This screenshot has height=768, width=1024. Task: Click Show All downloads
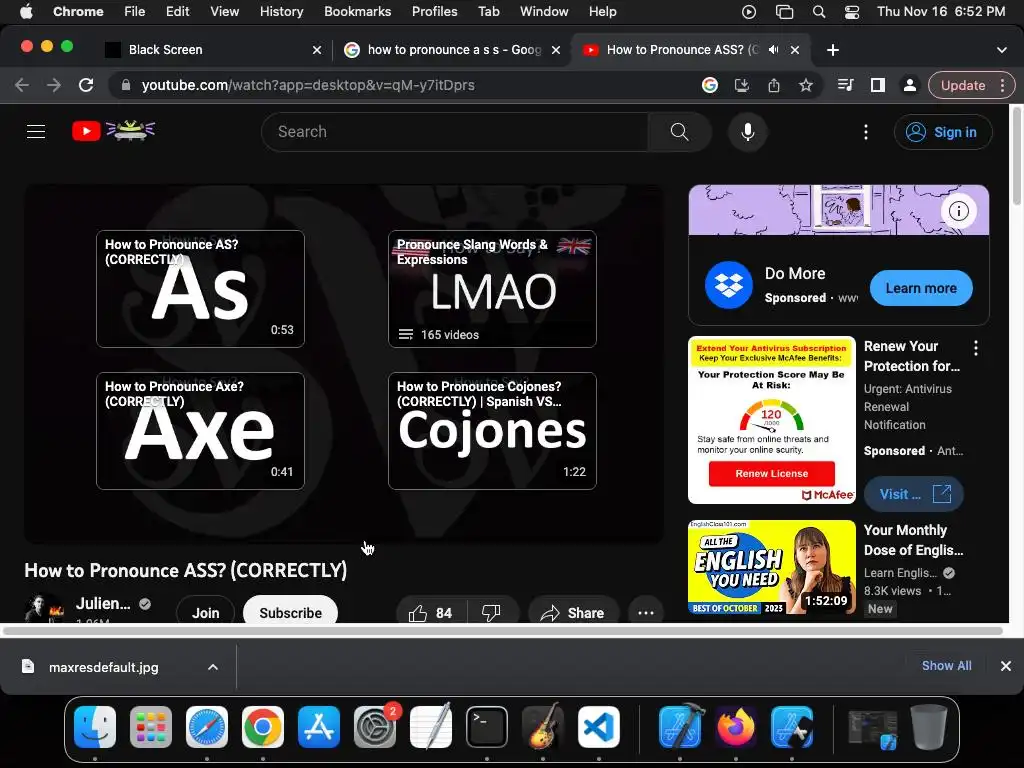click(946, 665)
